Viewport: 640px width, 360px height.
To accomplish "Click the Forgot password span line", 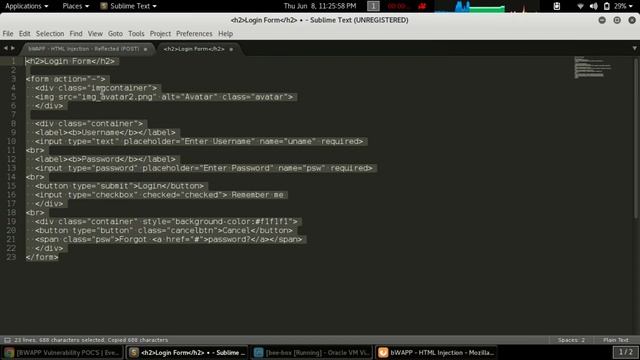I will coord(169,240).
